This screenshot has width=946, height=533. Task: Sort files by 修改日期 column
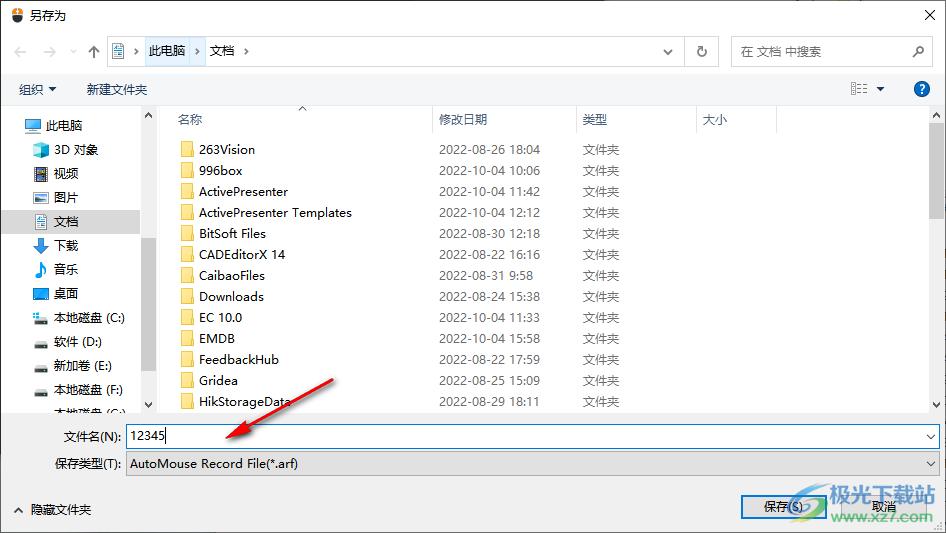pos(463,120)
